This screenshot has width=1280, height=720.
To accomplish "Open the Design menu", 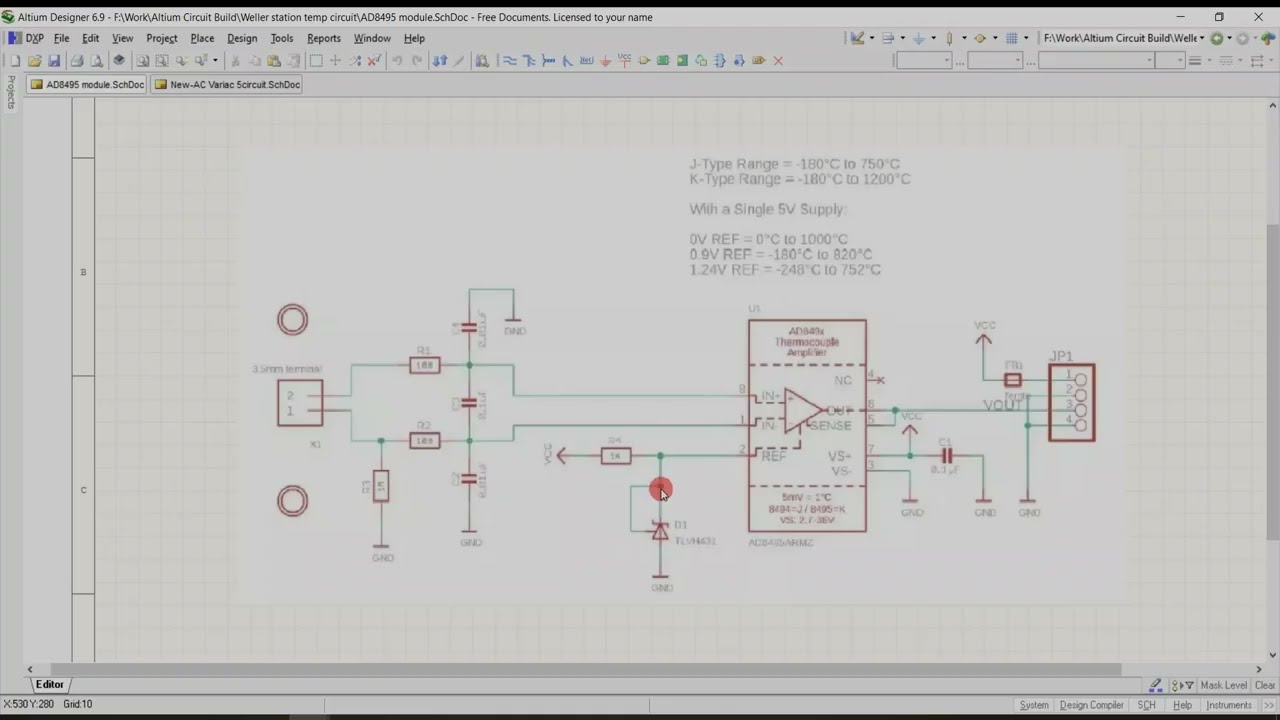I will pos(242,38).
